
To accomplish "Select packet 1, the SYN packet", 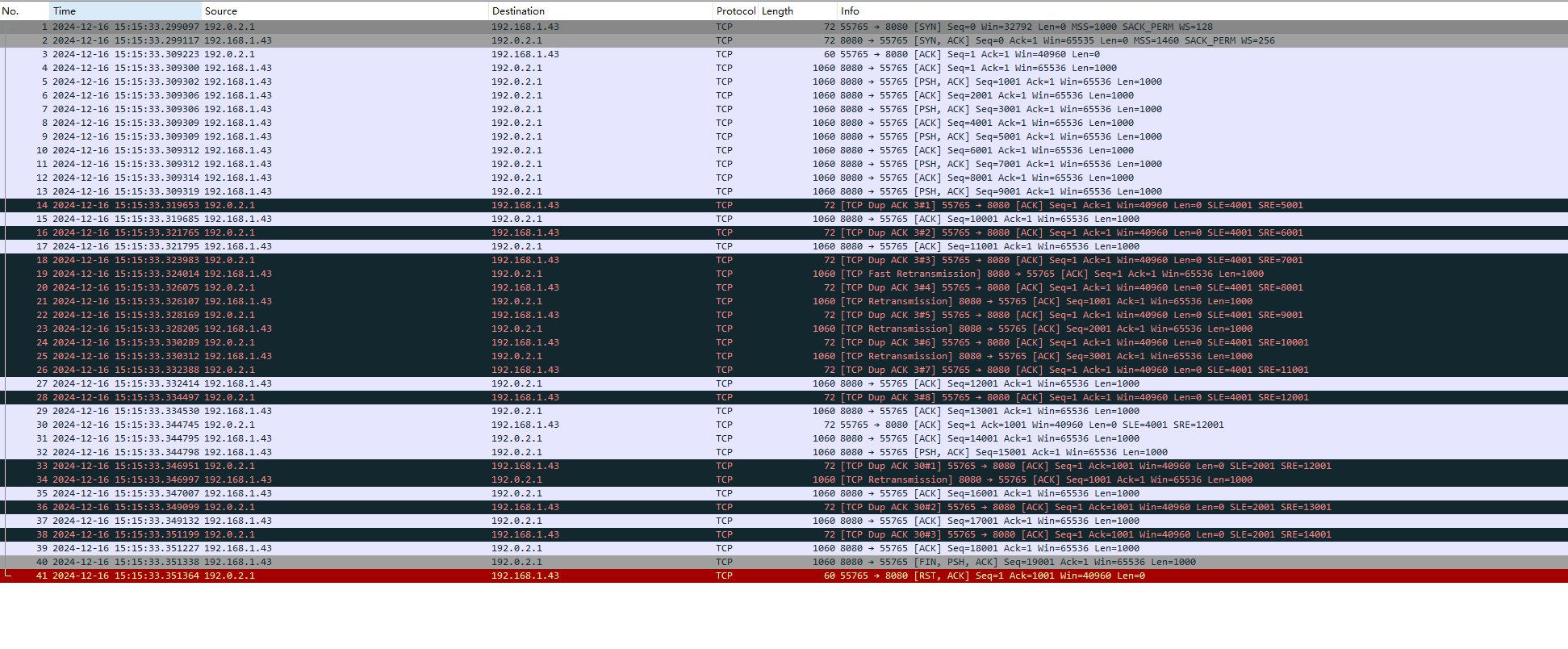I will click(784, 27).
